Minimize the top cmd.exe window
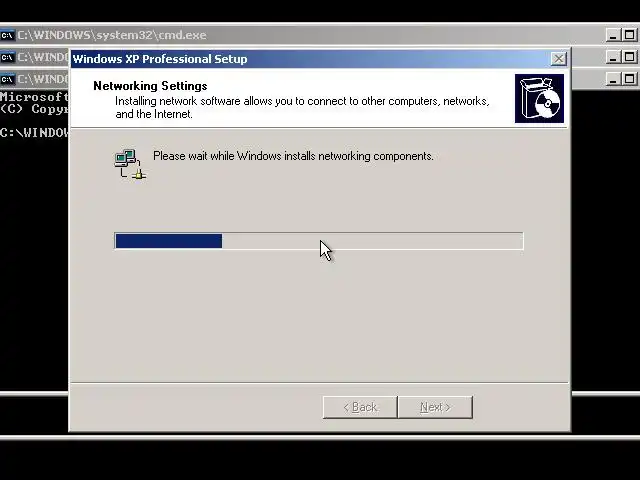640x480 pixels. [613, 35]
